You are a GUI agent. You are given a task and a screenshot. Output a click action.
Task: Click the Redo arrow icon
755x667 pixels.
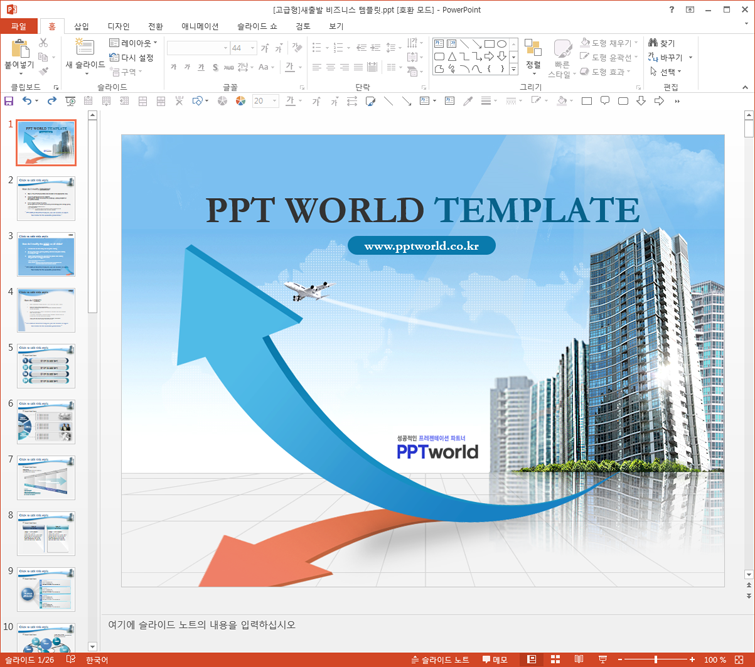(52, 101)
